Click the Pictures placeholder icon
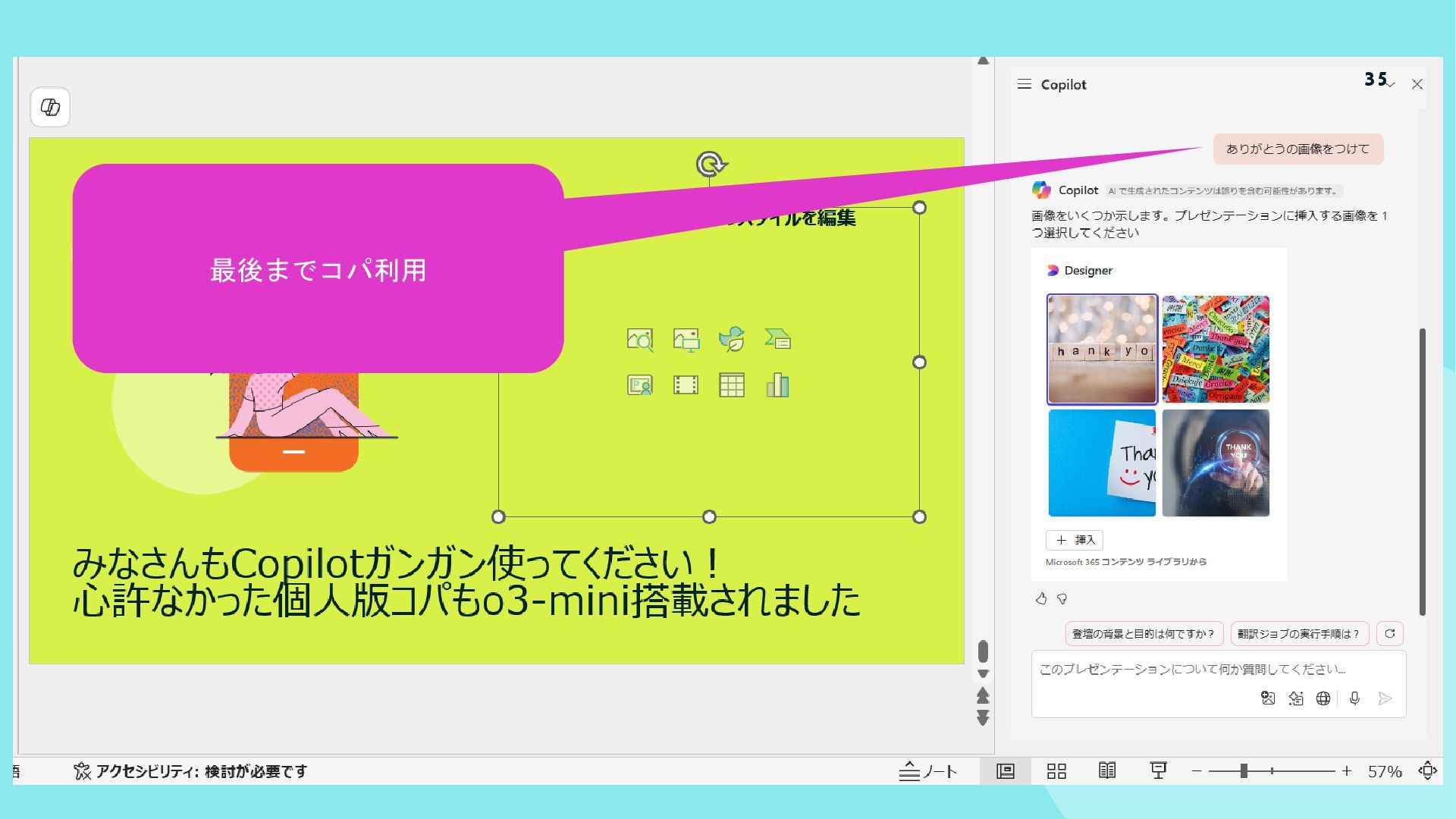Viewport: 1456px width, 819px height. pos(686,339)
